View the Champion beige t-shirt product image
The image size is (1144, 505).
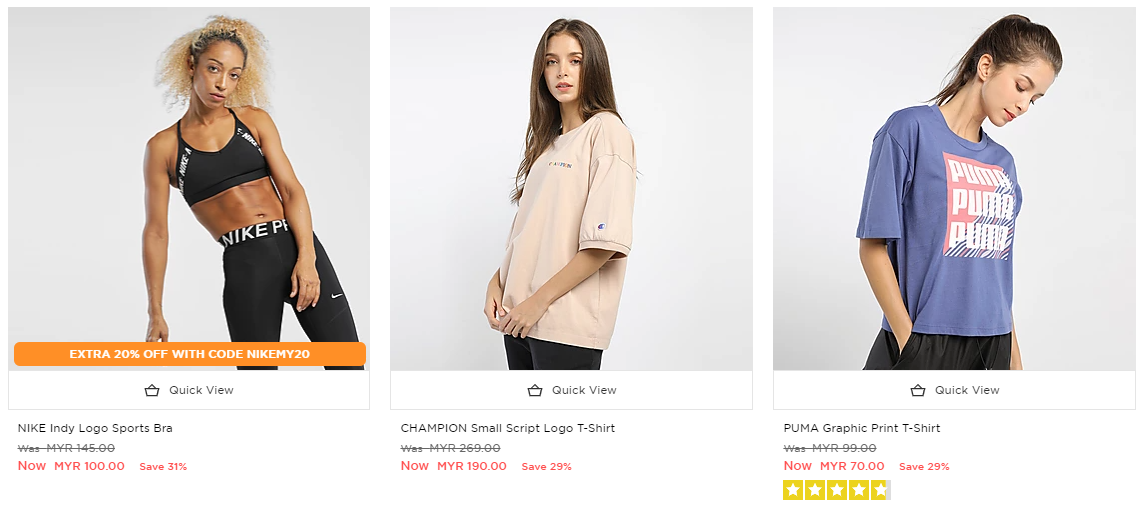coord(571,190)
